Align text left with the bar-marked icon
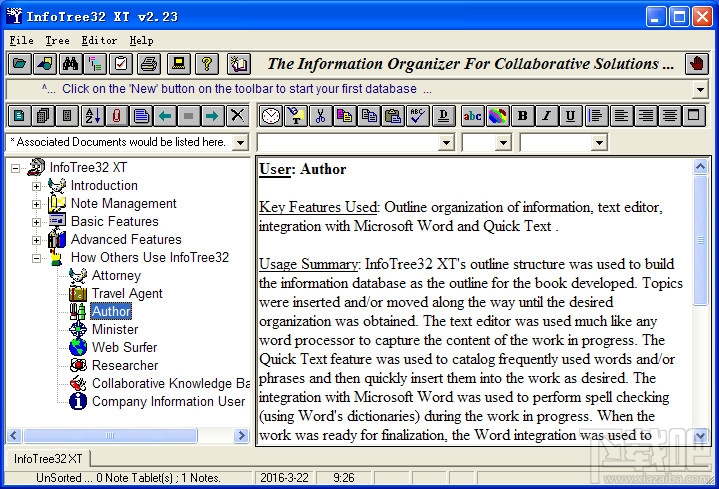Screen dimensions: 719x489 pos(596,116)
